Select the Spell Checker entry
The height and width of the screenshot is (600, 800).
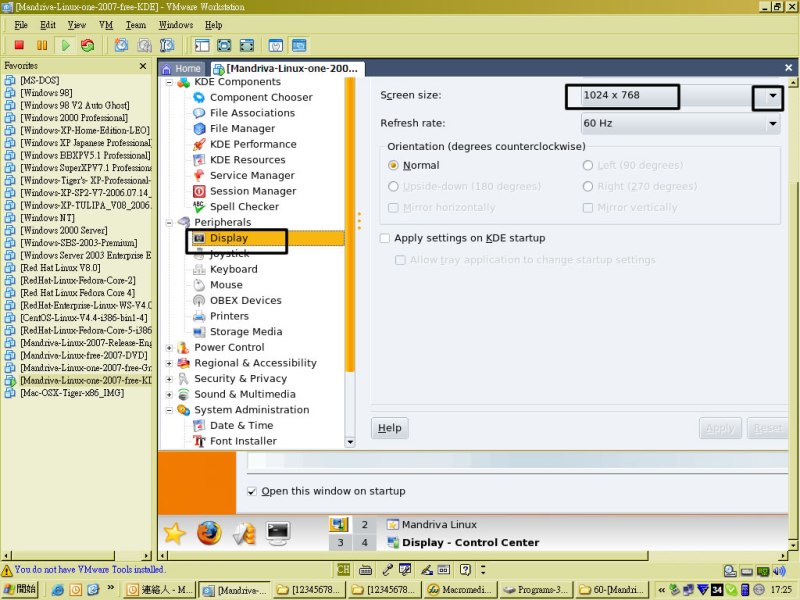[x=244, y=207]
